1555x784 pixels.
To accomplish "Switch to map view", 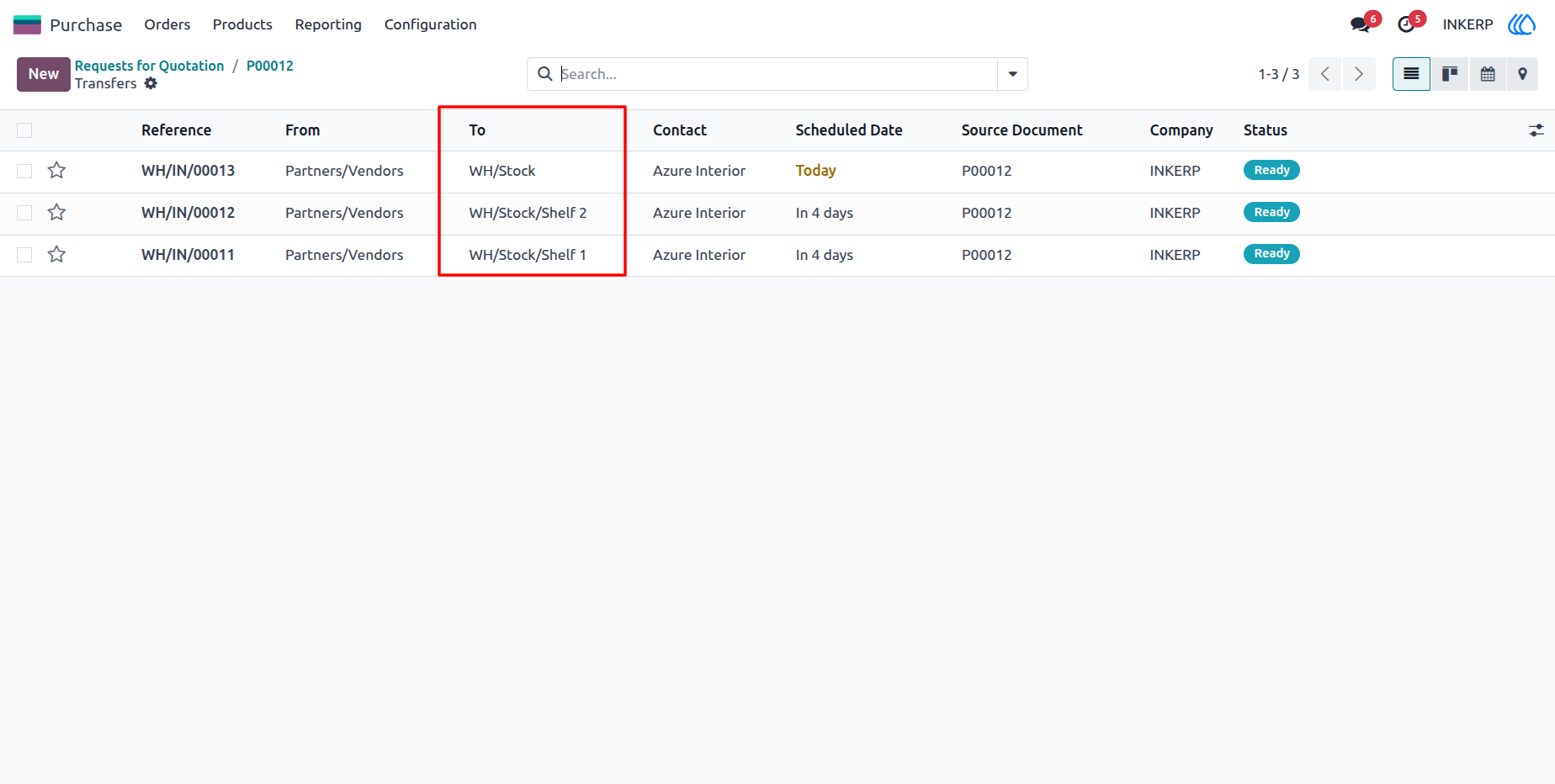I will click(x=1522, y=74).
